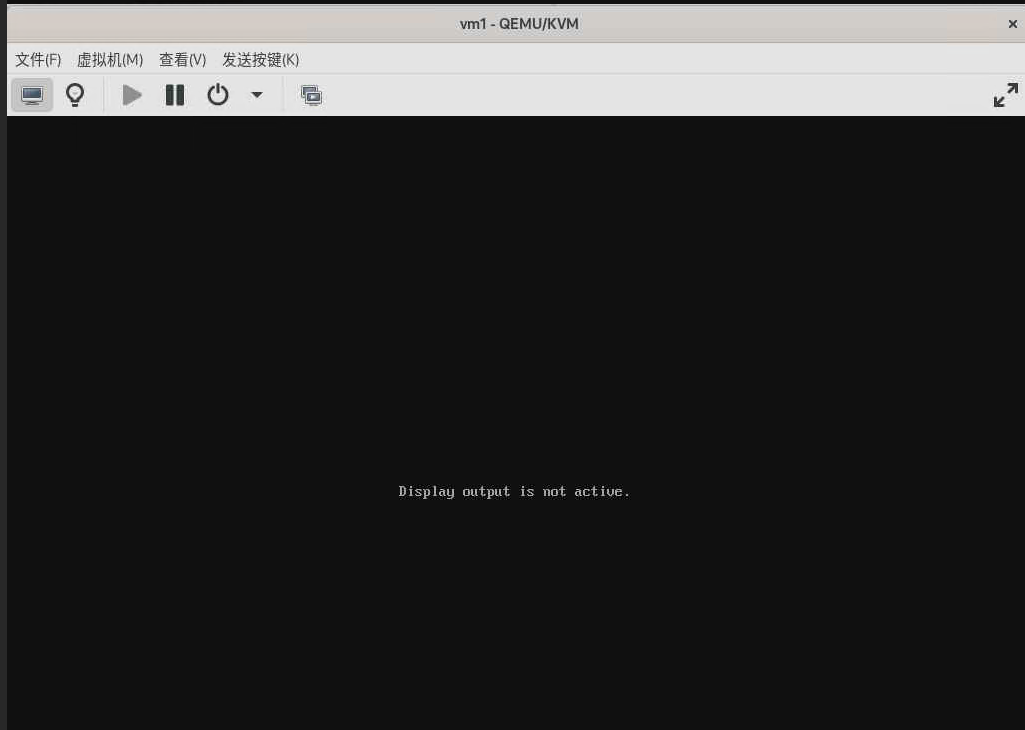Open the 文件(F) menu
The height and width of the screenshot is (730, 1025).
tap(38, 60)
